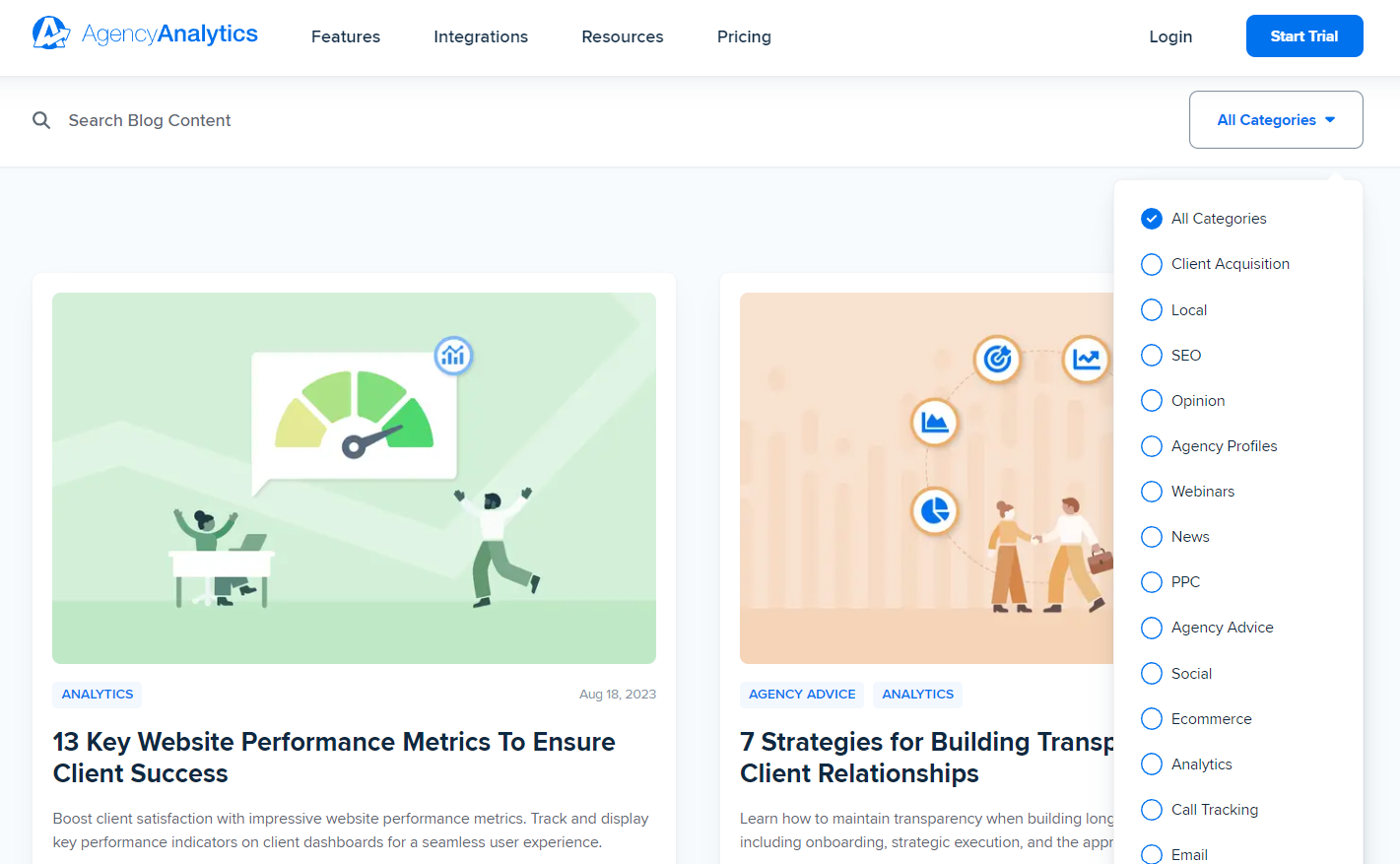Click the pie-chart icon on the orange card
This screenshot has width=1400, height=864.
pyautogui.click(x=935, y=511)
